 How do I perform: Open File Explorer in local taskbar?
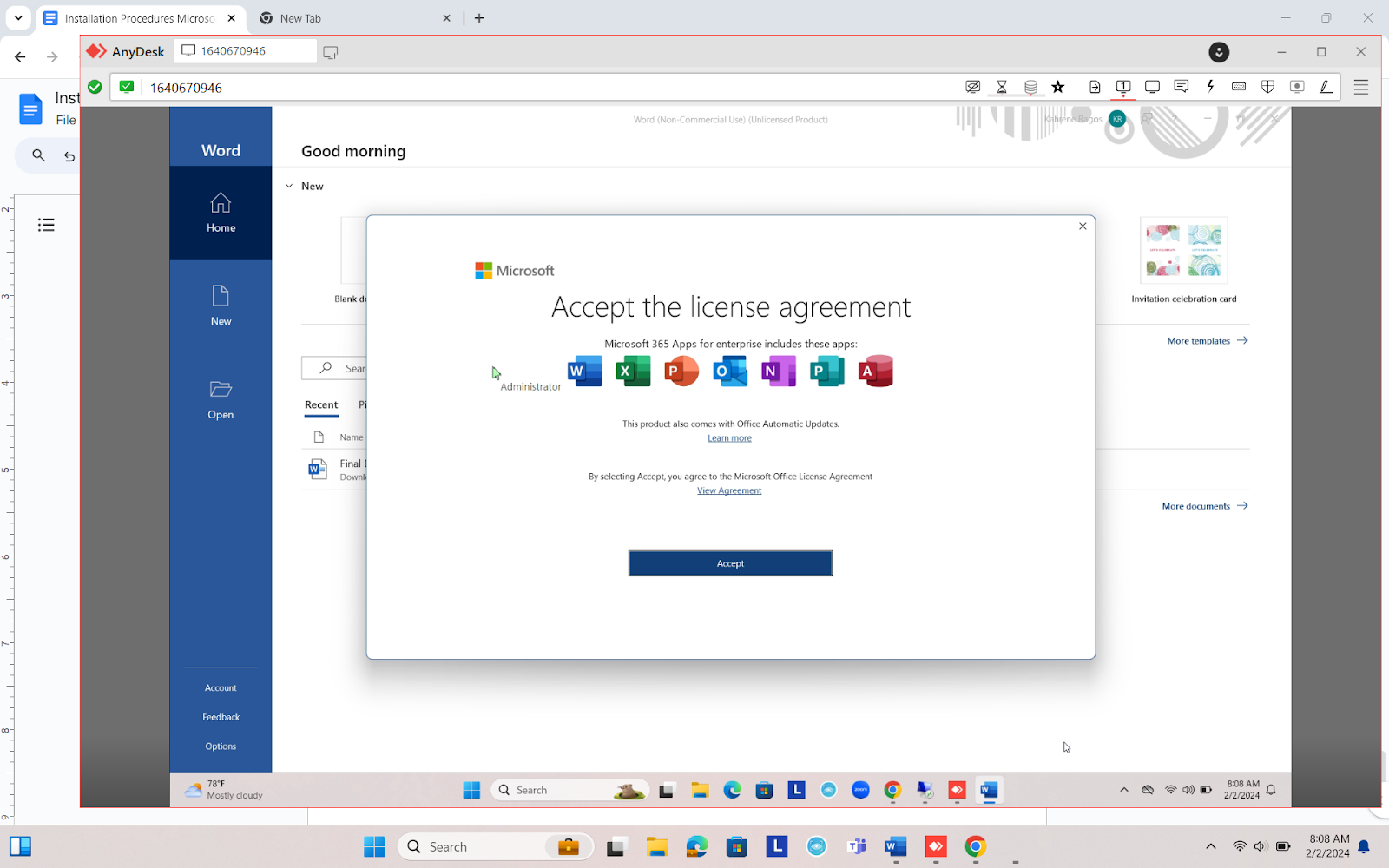(657, 846)
